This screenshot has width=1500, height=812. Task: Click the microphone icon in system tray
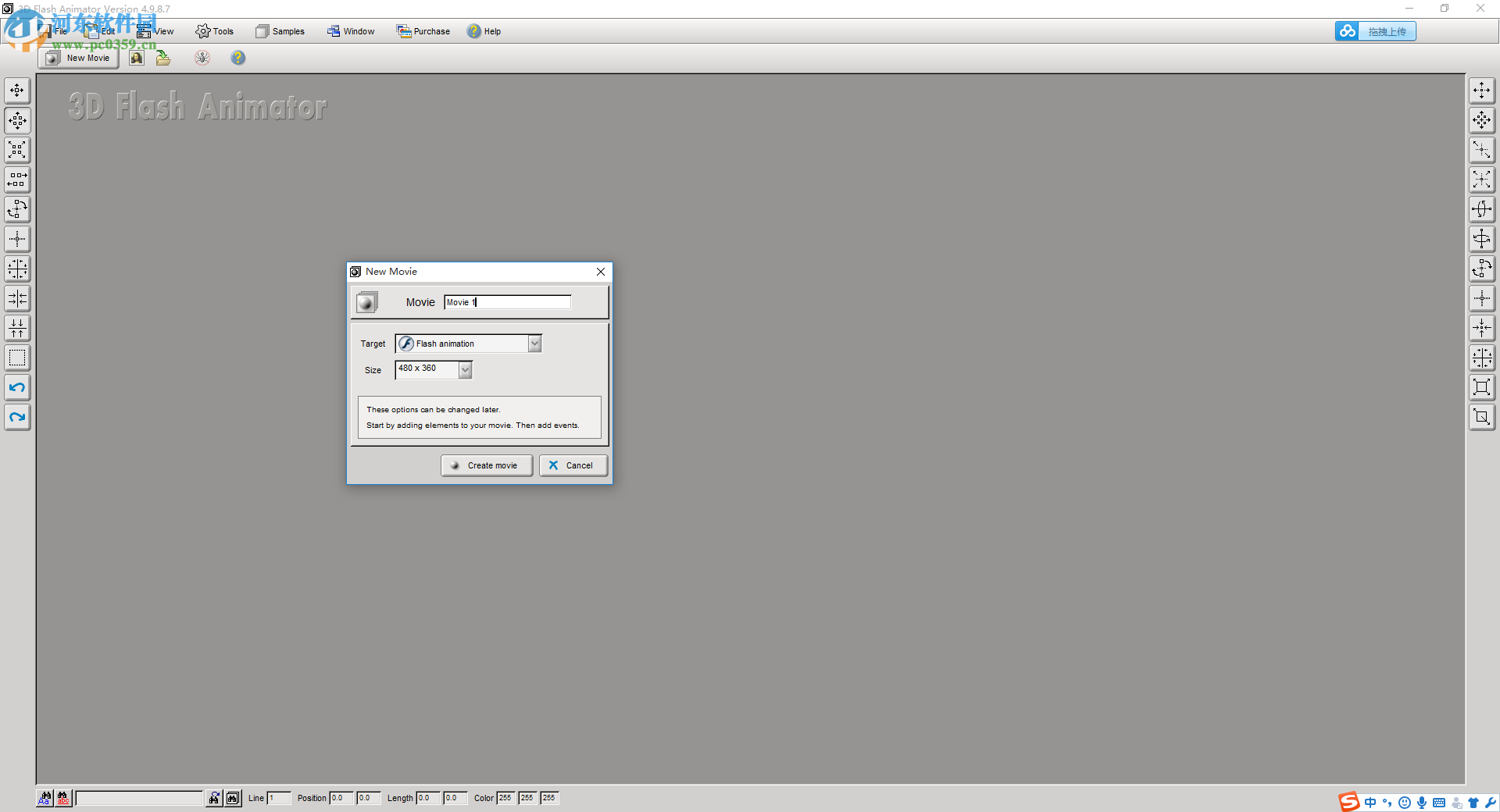click(1422, 803)
